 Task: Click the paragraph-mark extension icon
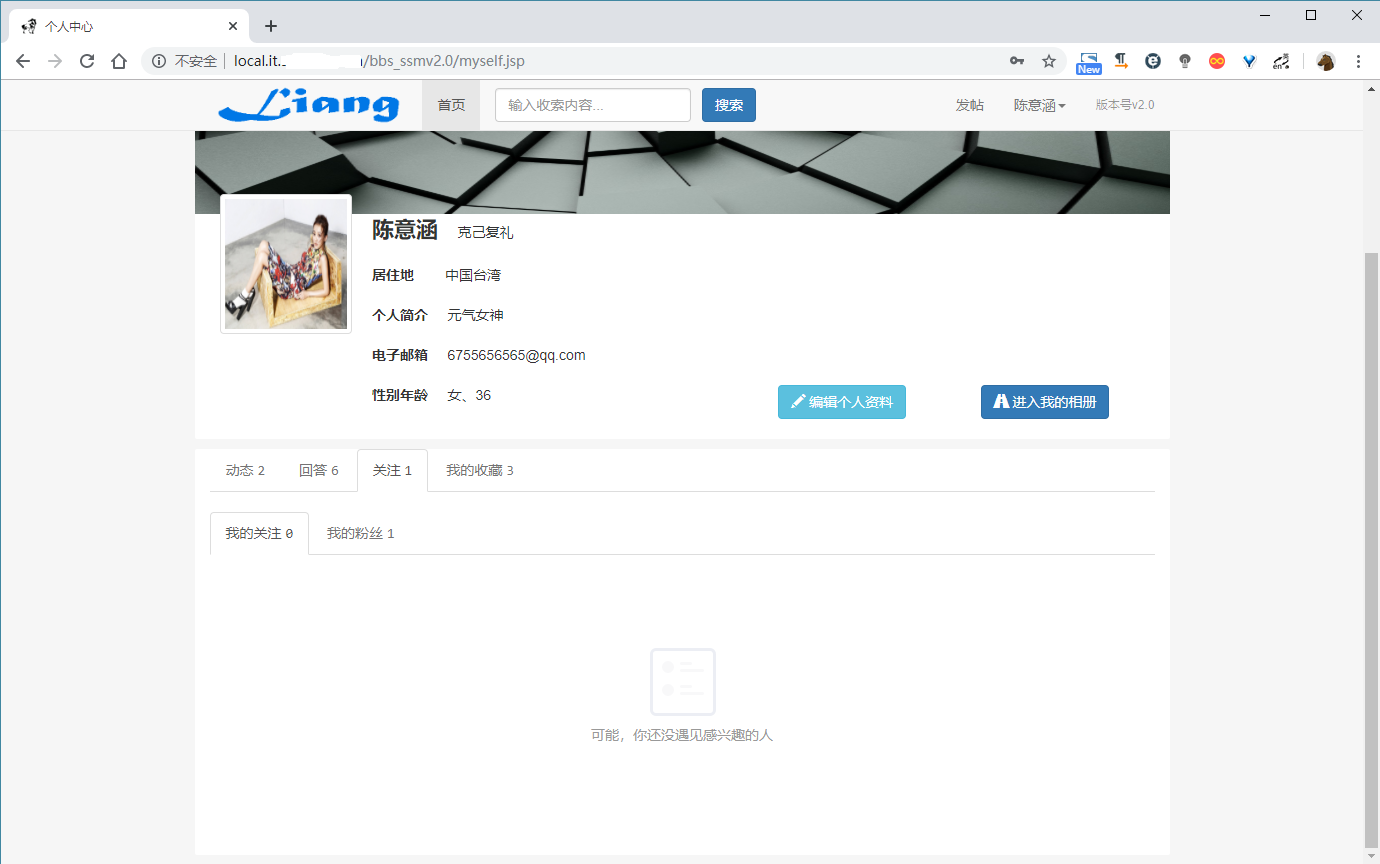[1121, 61]
